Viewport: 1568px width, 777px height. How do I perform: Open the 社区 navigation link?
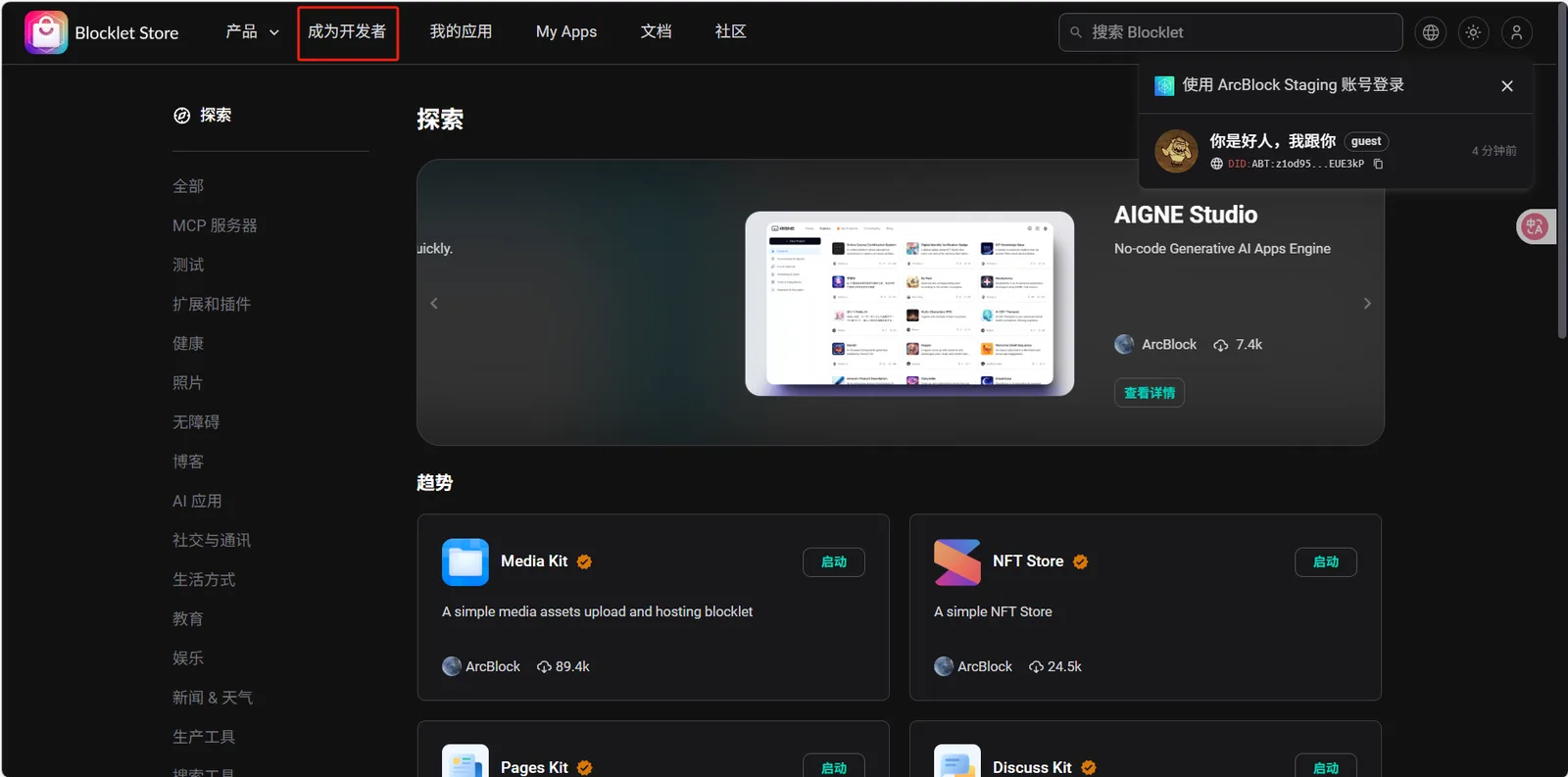click(730, 32)
